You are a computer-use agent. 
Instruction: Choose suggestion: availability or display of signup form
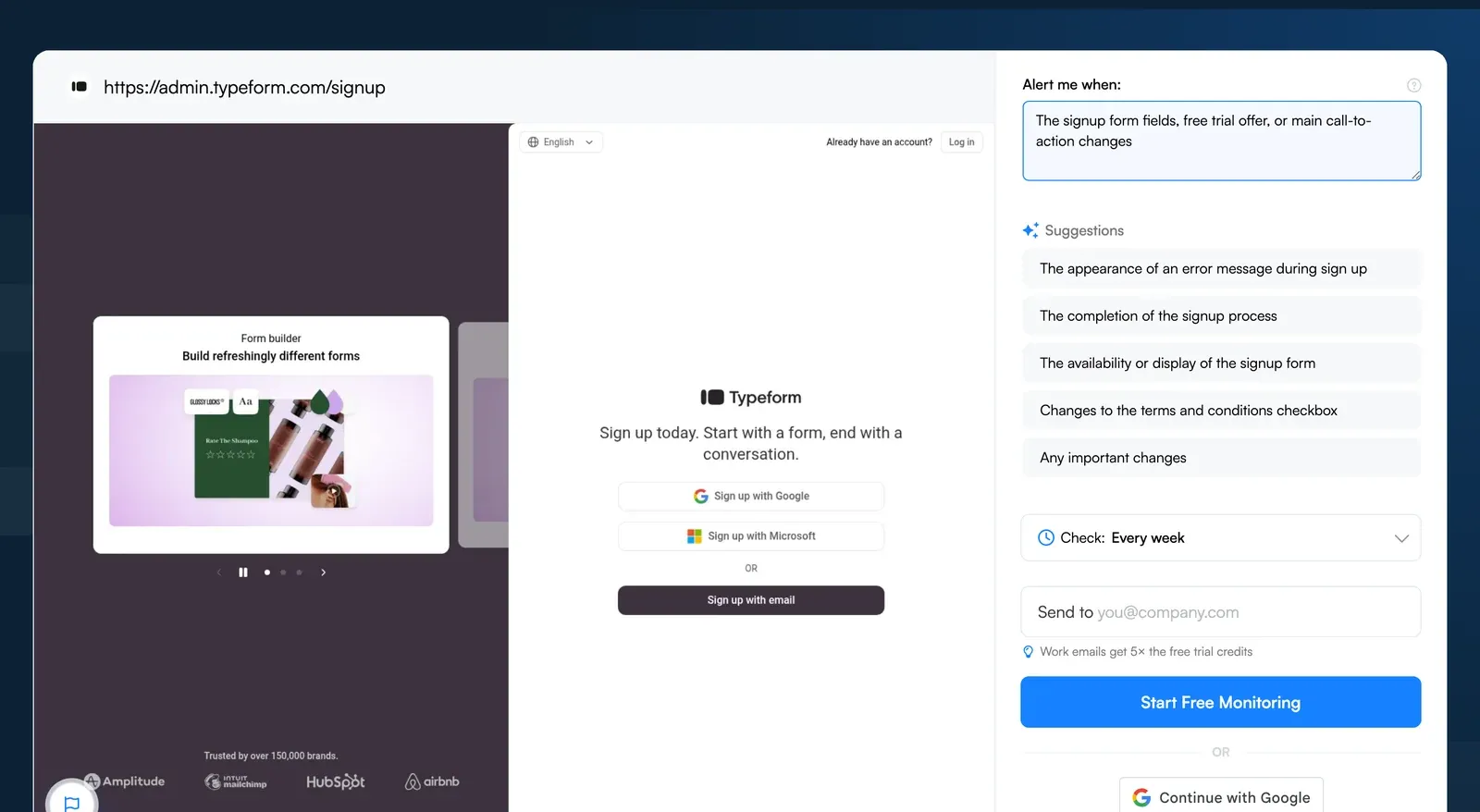[x=1221, y=363]
